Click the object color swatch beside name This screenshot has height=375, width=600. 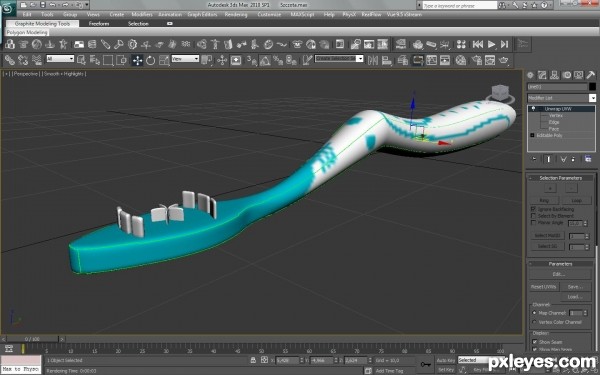coord(592,87)
